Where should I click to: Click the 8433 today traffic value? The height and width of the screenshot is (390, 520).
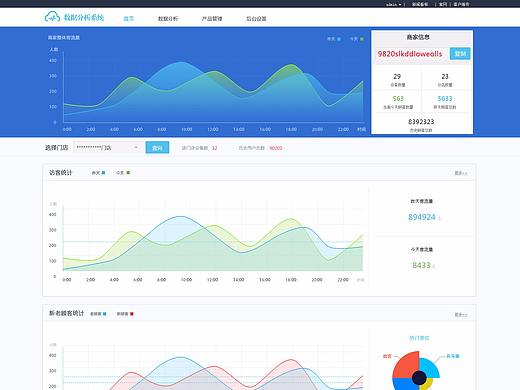pos(421,265)
